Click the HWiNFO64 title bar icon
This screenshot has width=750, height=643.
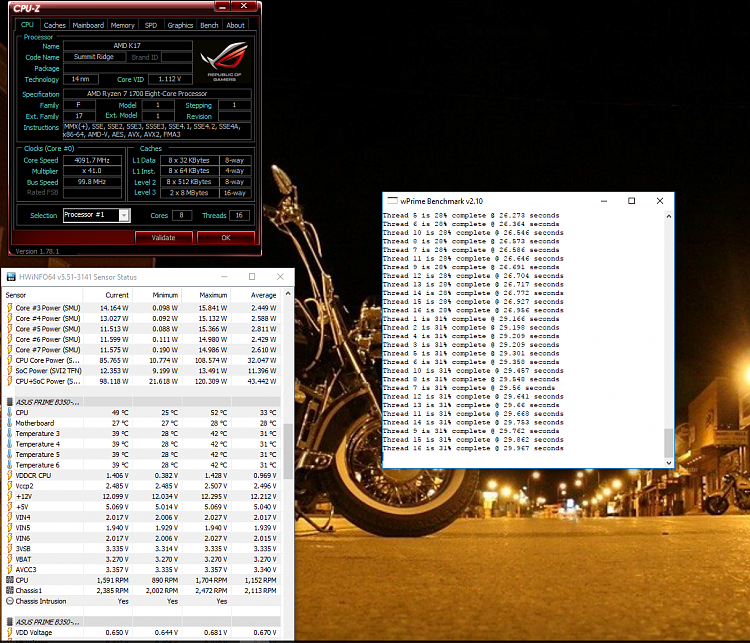(x=12, y=277)
